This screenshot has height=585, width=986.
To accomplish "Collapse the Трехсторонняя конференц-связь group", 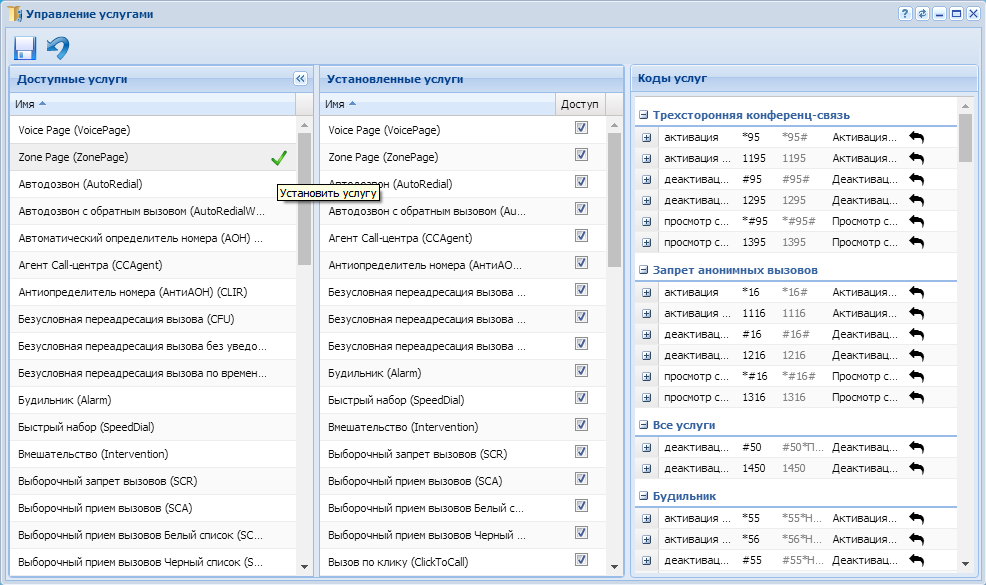I will [x=644, y=115].
